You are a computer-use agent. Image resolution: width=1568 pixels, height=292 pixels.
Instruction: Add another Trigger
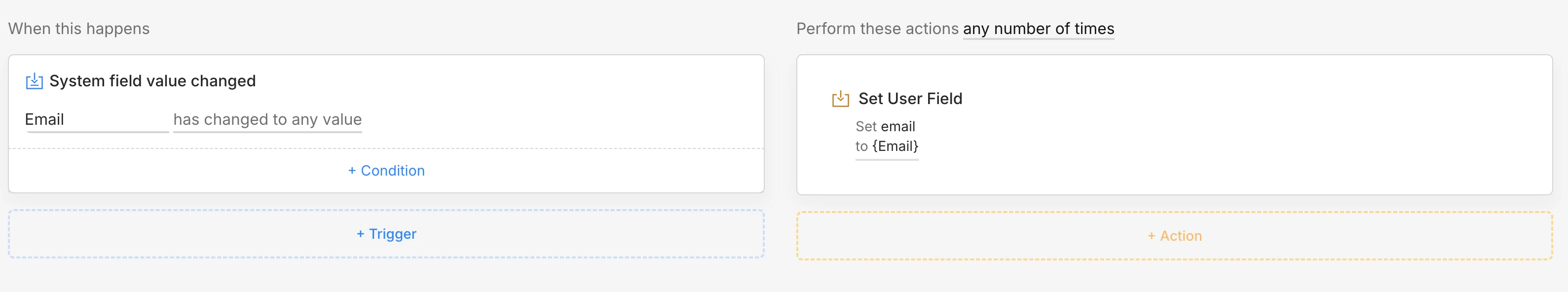(386, 234)
